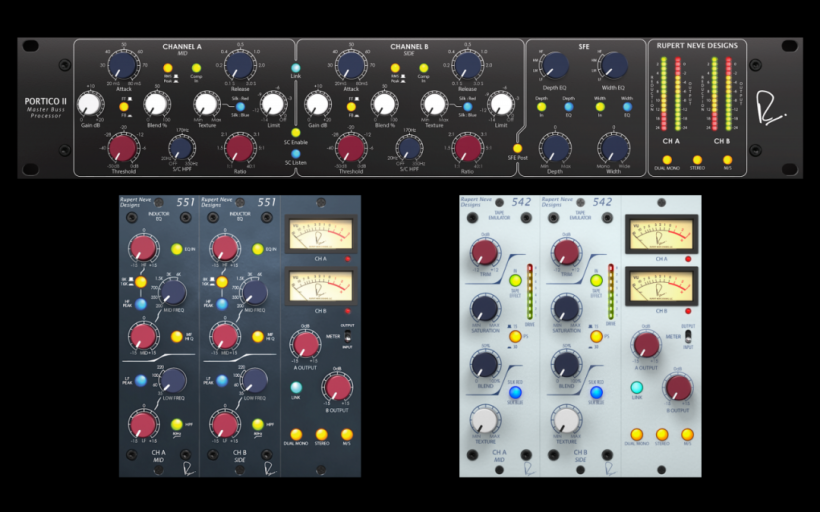
Task: Toggle EQ In on 551 CH B
Action: [258, 249]
